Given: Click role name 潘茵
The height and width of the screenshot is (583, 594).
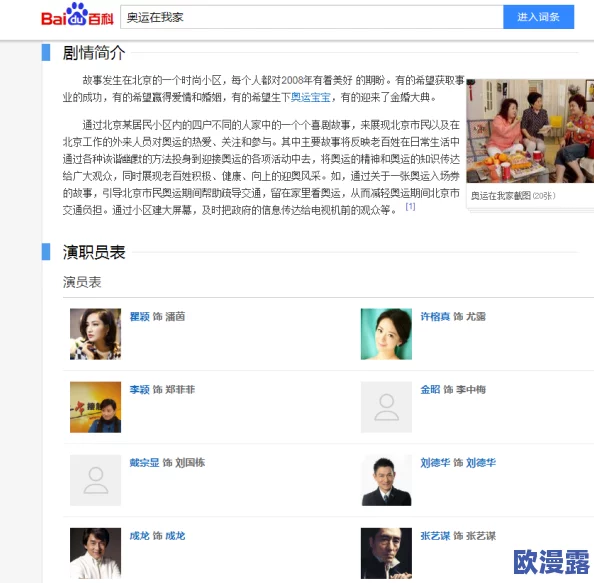Looking at the screenshot, I should click(175, 316).
